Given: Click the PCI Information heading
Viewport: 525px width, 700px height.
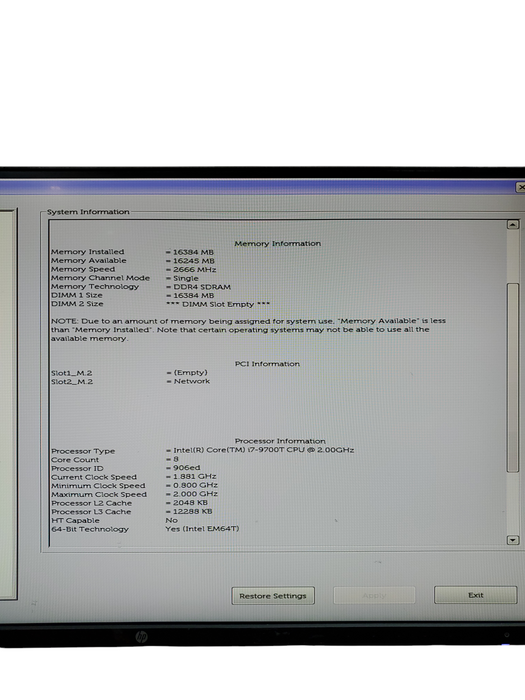Looking at the screenshot, I should coord(267,364).
